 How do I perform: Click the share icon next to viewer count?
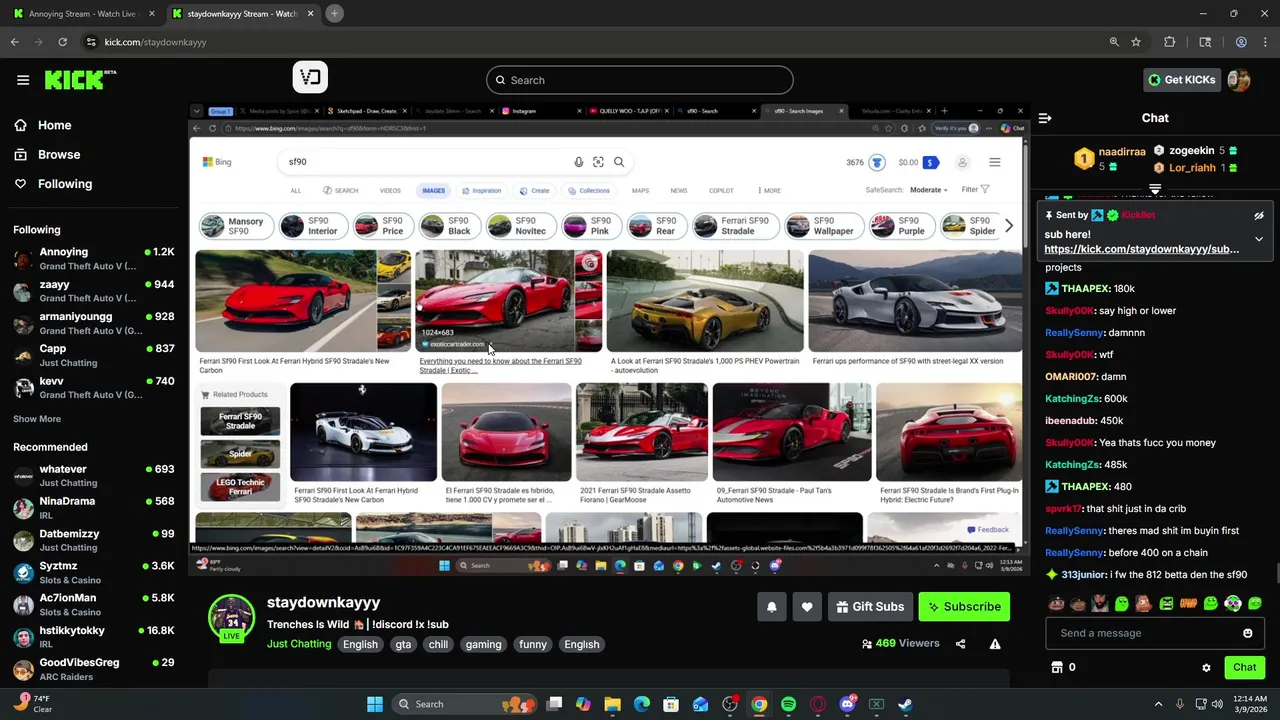coord(961,644)
